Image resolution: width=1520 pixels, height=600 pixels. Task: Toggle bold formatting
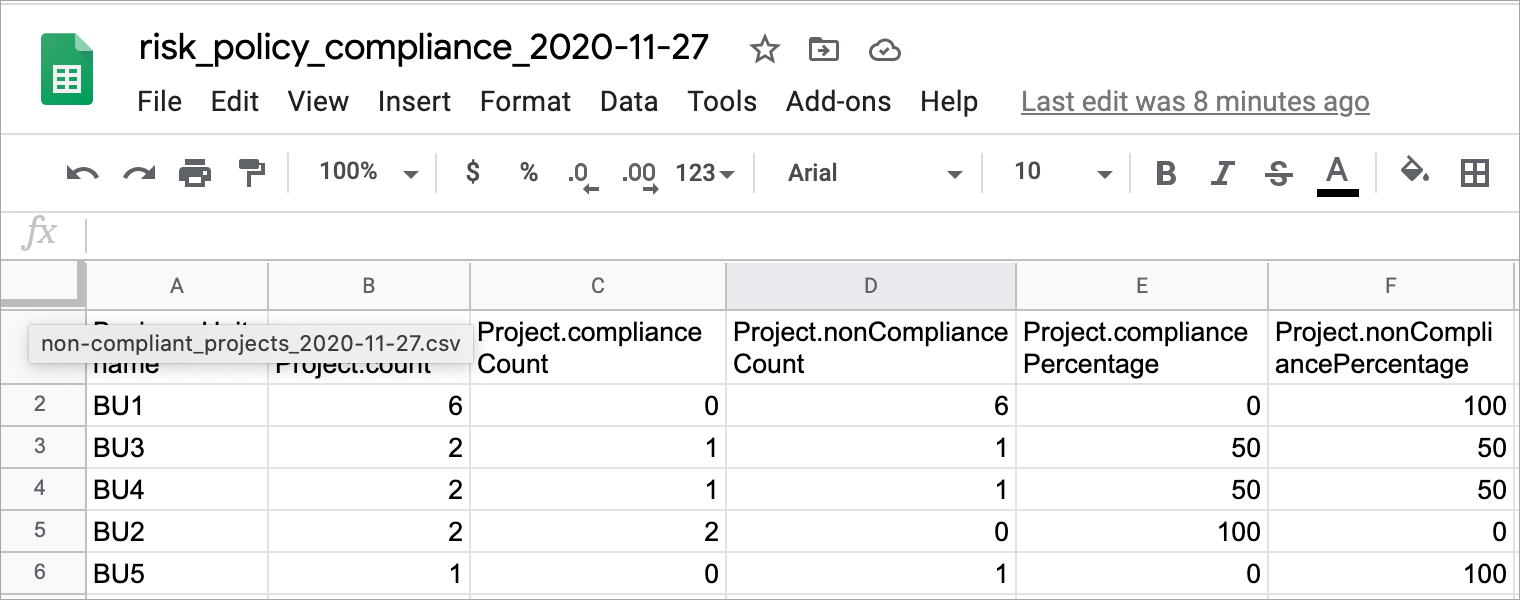tap(1165, 173)
